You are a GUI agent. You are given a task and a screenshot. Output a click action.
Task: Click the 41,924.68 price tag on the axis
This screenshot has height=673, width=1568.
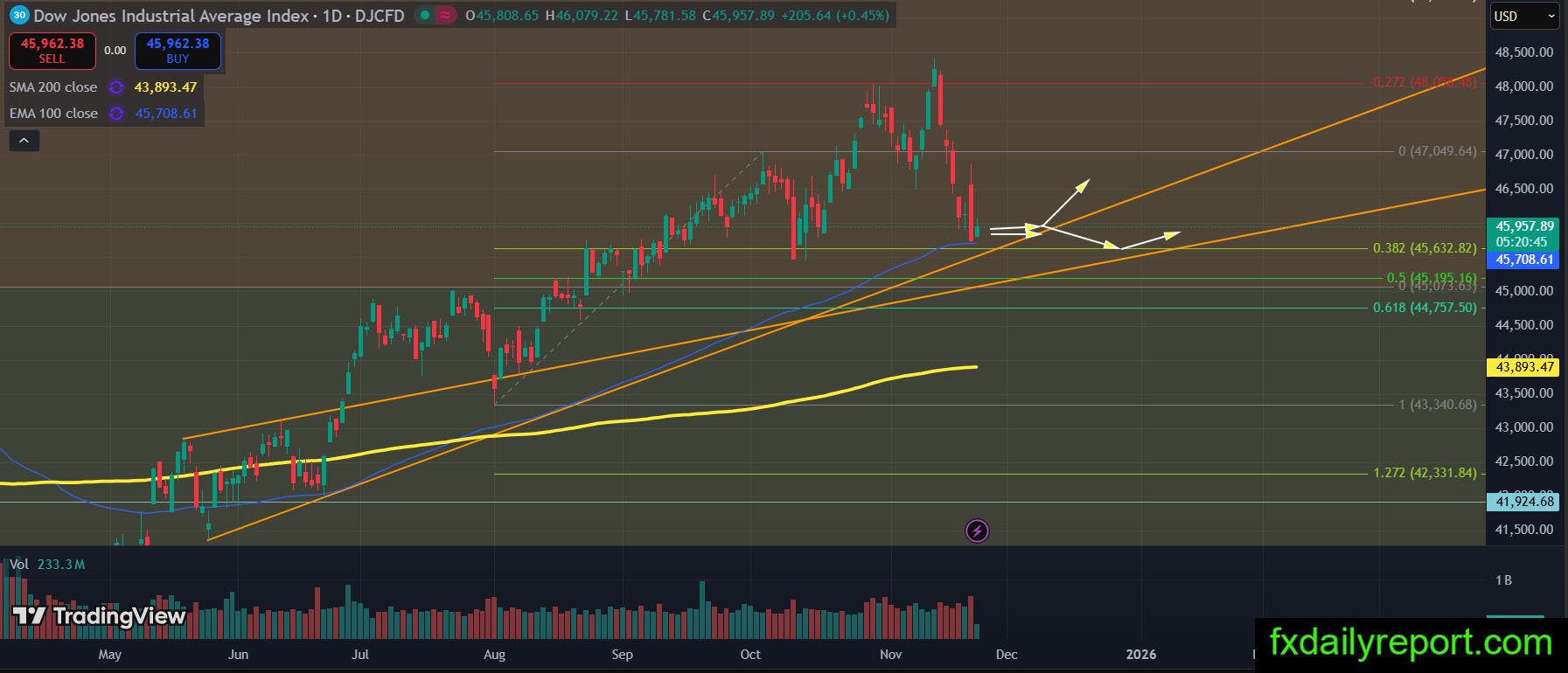click(1524, 502)
